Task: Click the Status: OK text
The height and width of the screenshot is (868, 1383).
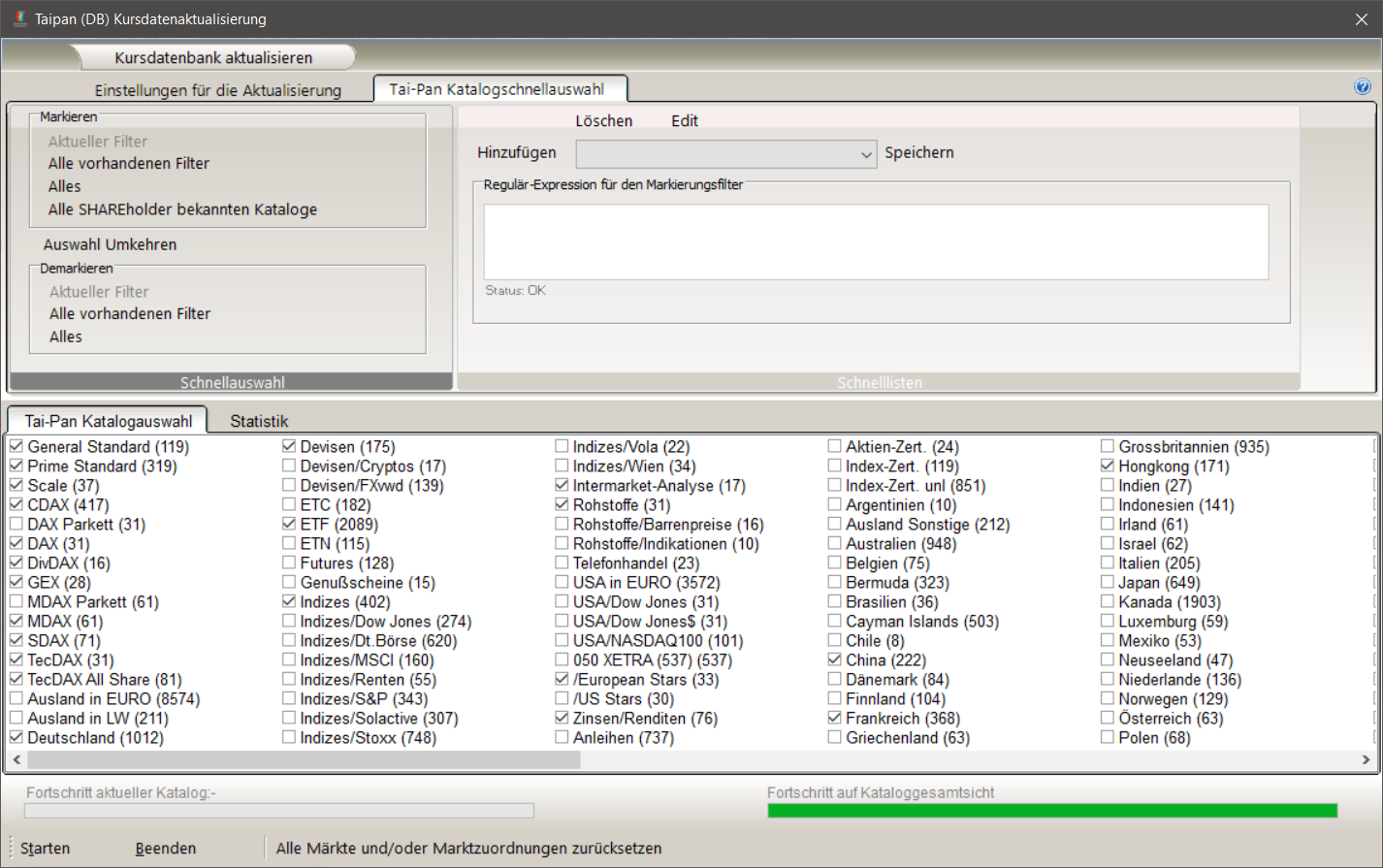Action: 515,290
